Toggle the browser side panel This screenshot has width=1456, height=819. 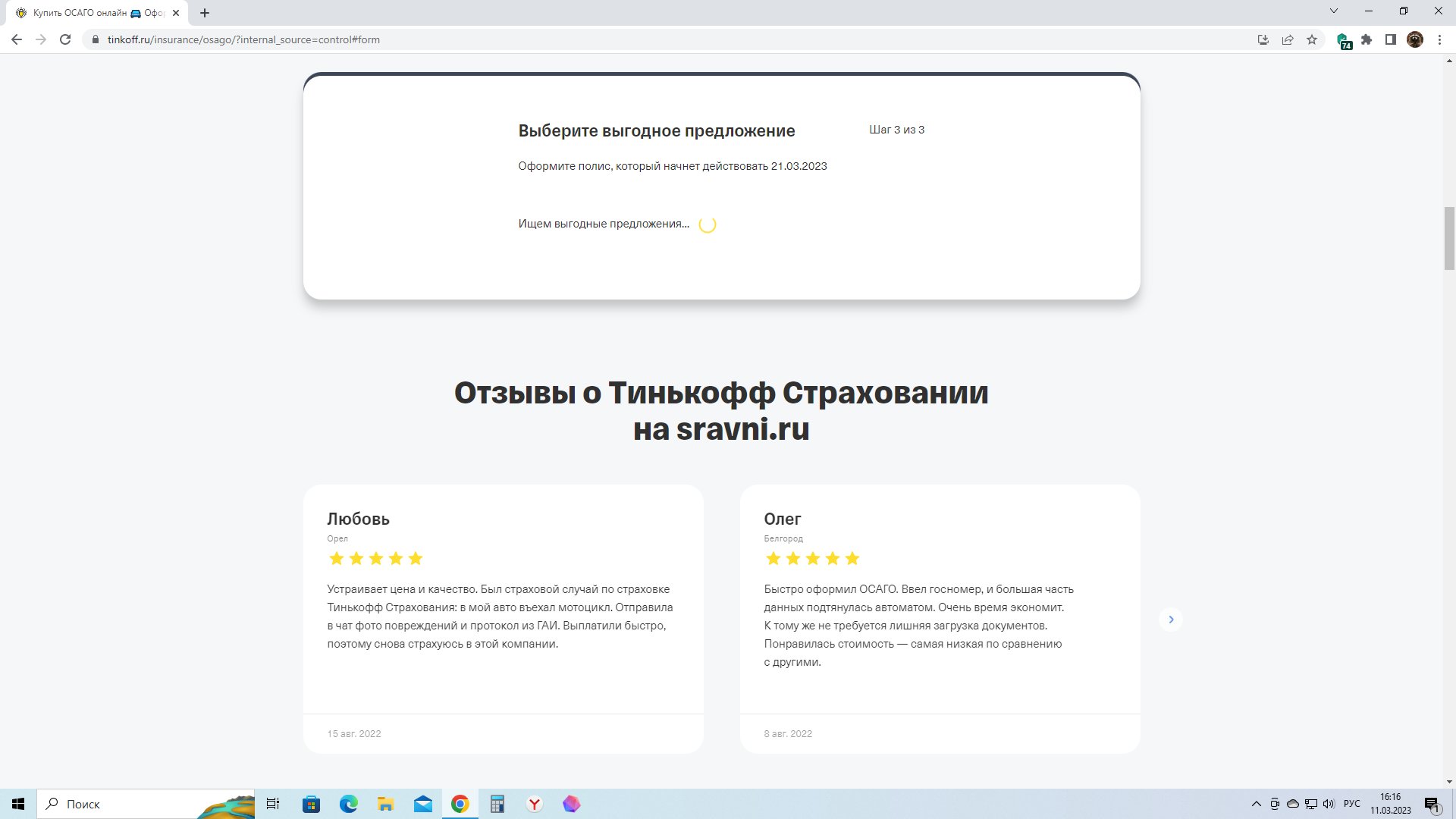[x=1391, y=39]
